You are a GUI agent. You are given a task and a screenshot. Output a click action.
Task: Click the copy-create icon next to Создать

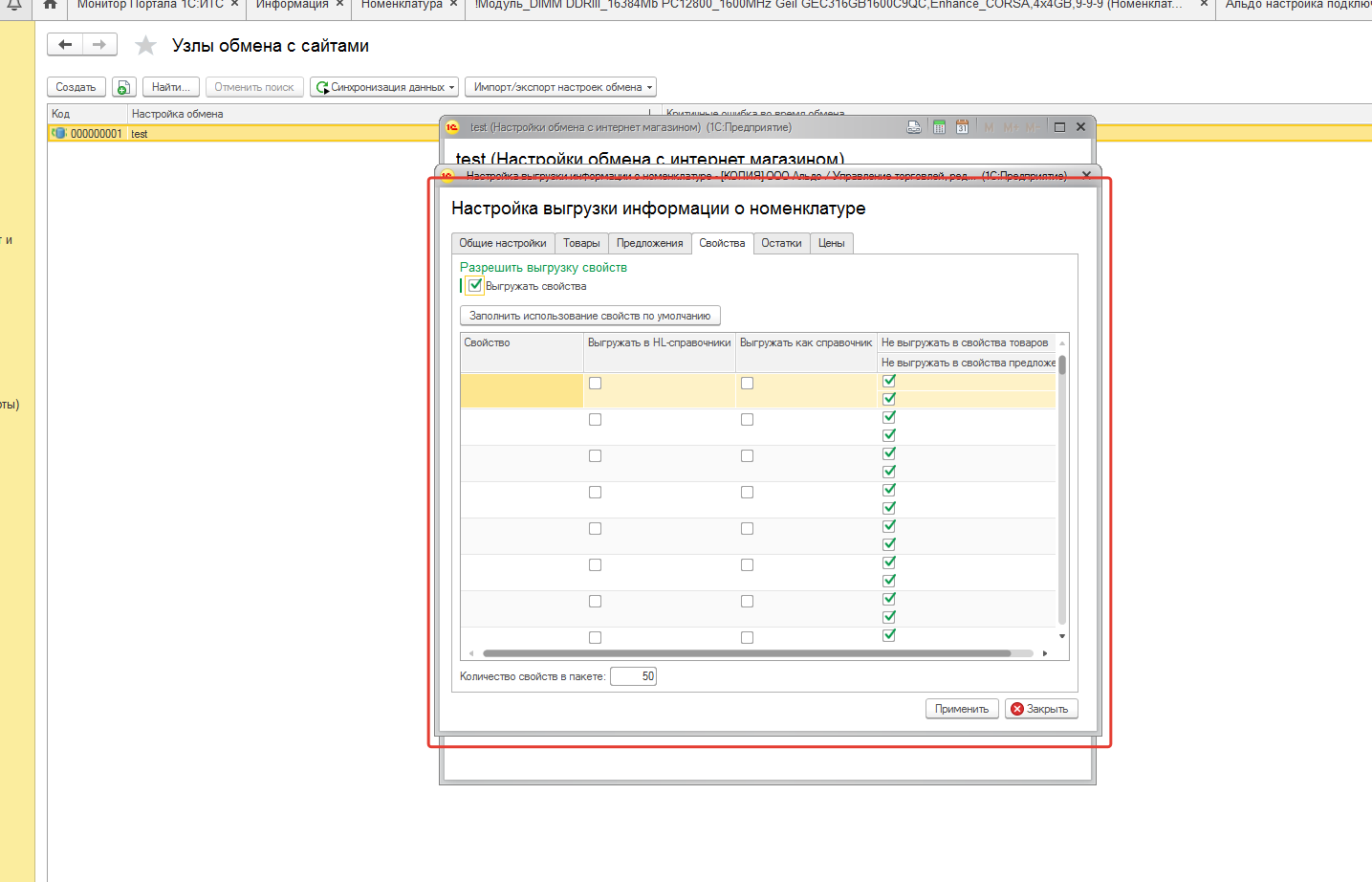pos(123,87)
